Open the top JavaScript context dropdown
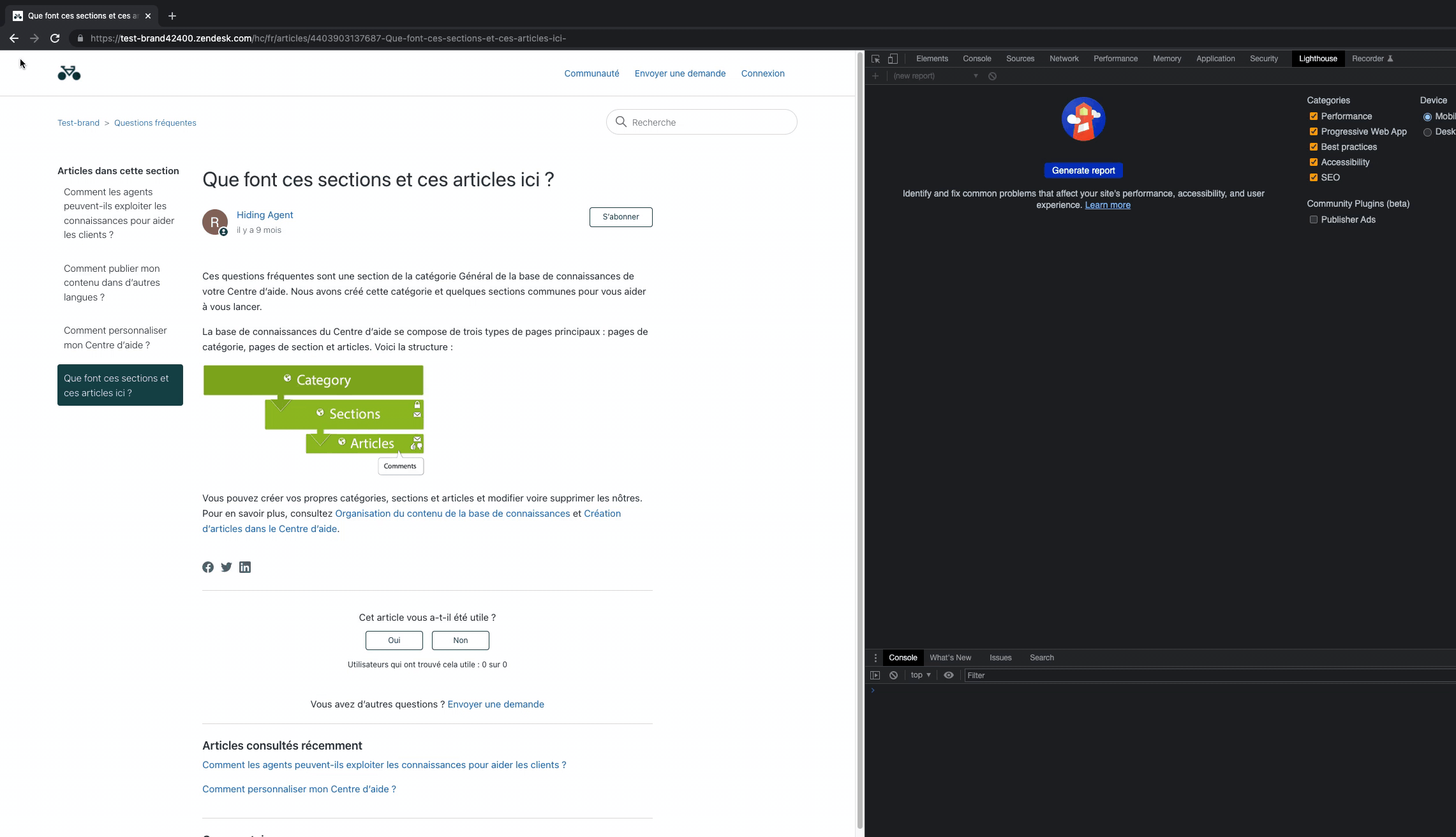The width and height of the screenshot is (1456, 837). pyautogui.click(x=920, y=675)
